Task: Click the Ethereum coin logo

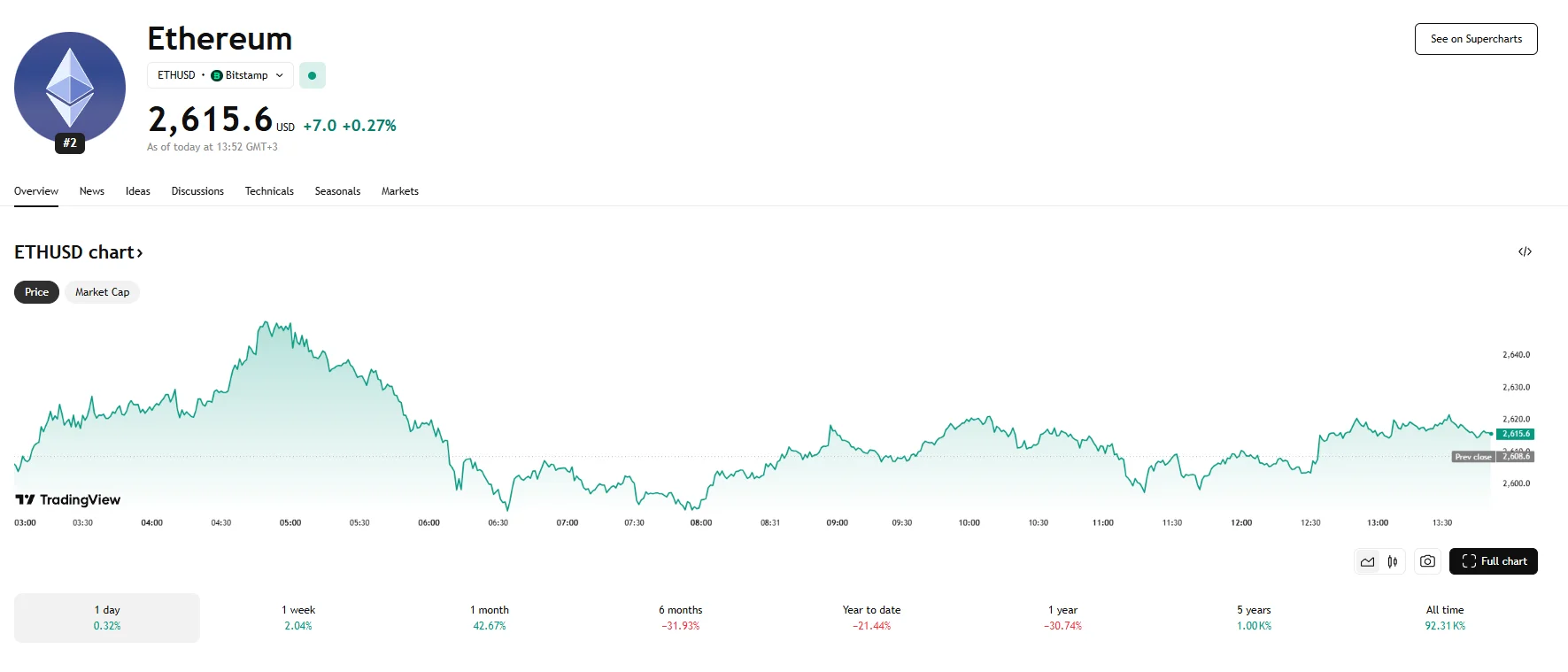Action: coord(70,86)
